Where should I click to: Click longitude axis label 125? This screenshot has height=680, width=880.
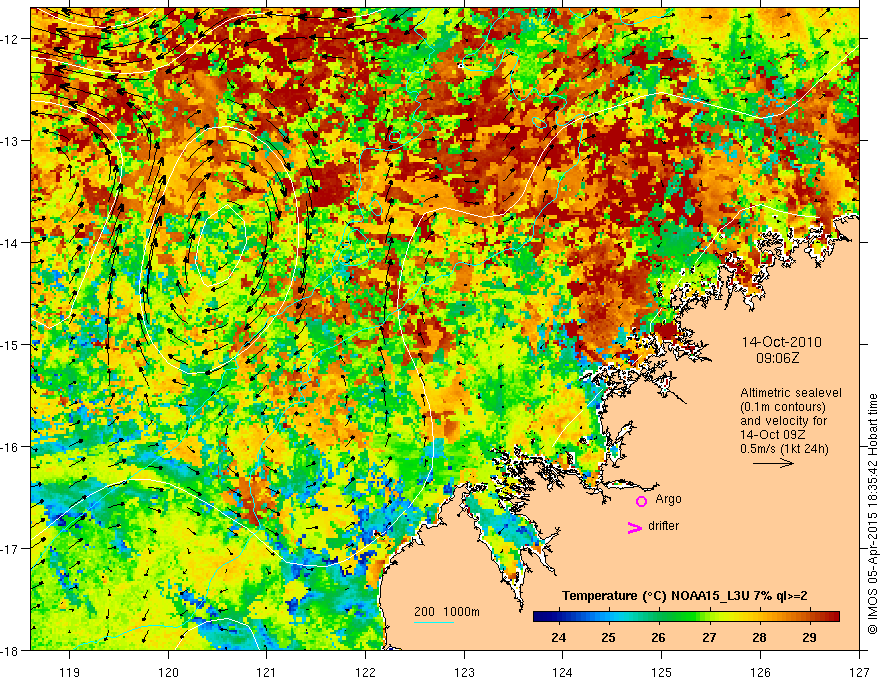click(x=662, y=672)
